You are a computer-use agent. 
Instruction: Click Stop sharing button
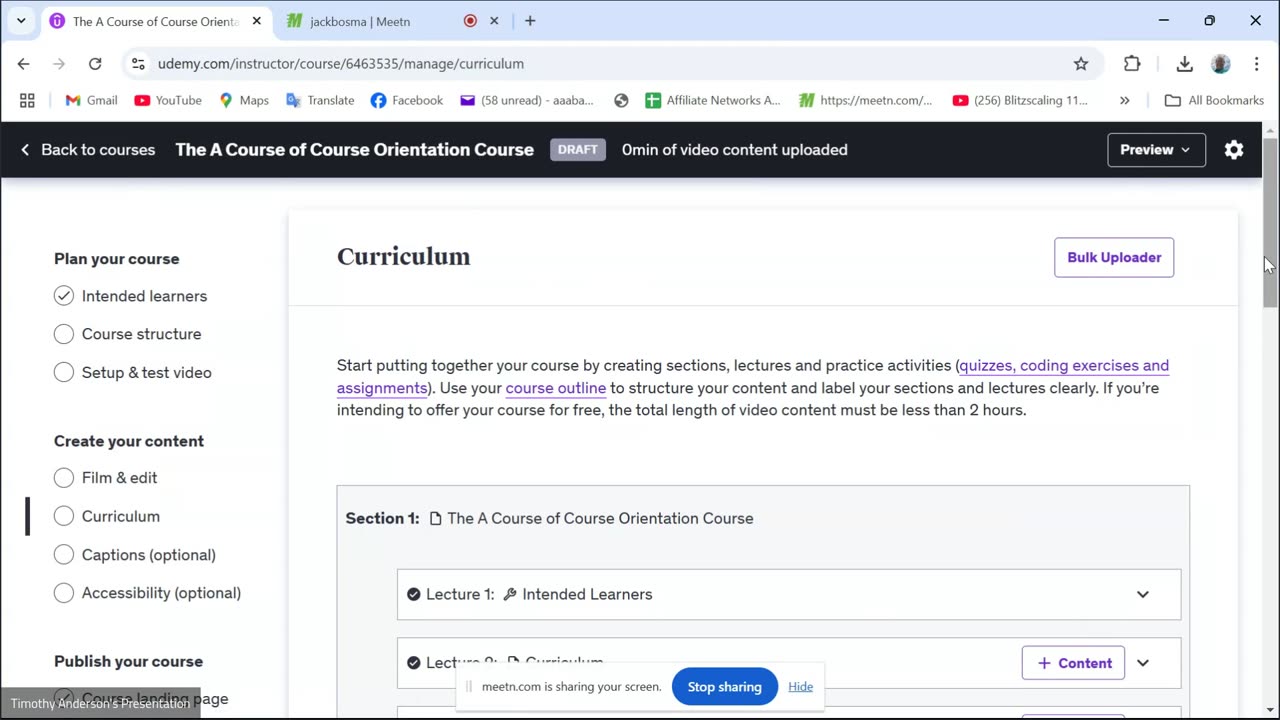pos(725,687)
